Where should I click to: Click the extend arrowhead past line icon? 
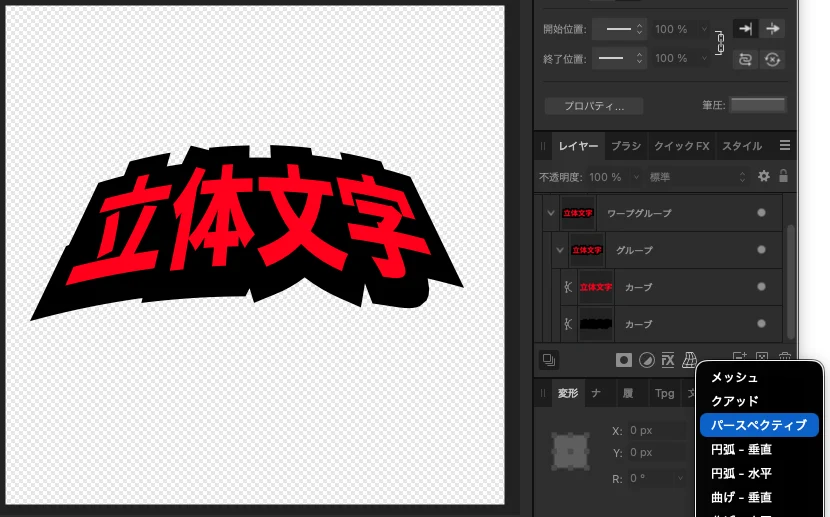(772, 29)
